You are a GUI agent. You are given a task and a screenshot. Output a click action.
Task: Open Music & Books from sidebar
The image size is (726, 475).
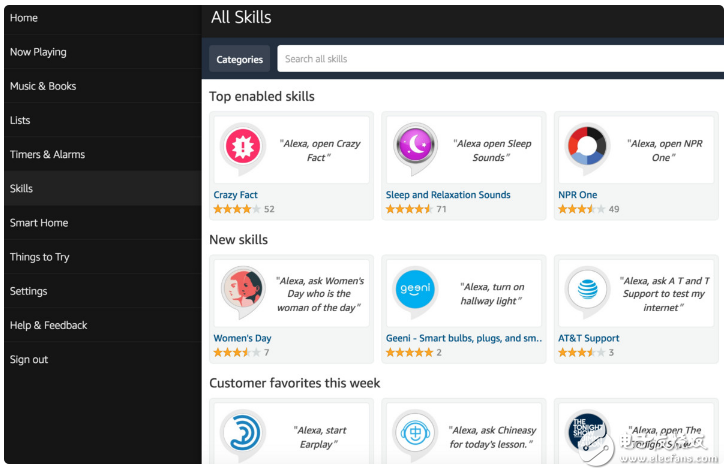(43, 86)
